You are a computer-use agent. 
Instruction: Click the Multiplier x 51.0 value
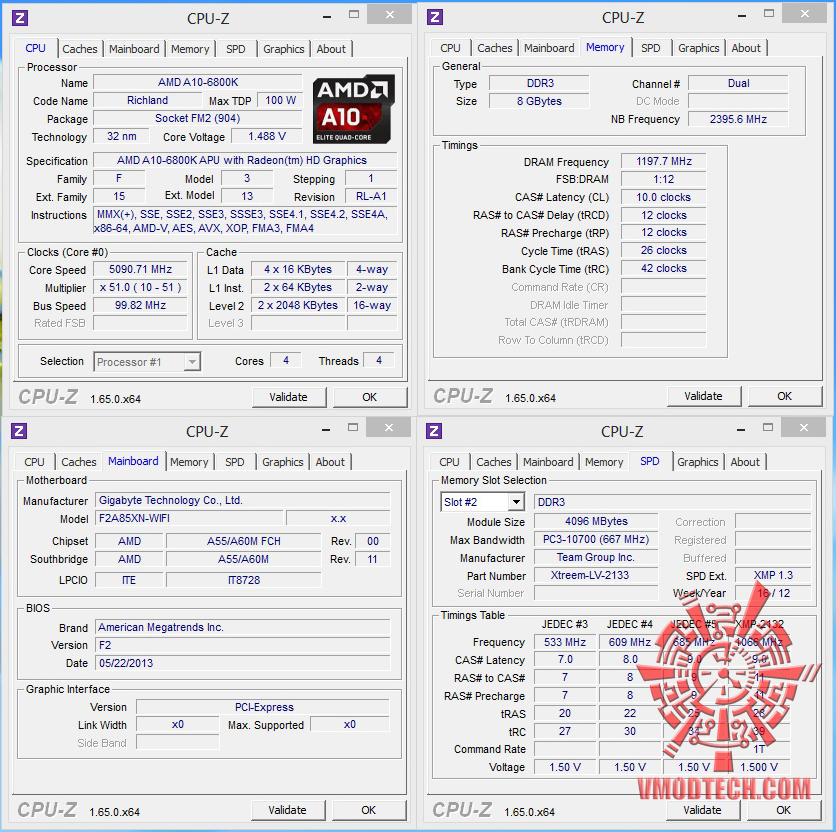coord(140,287)
